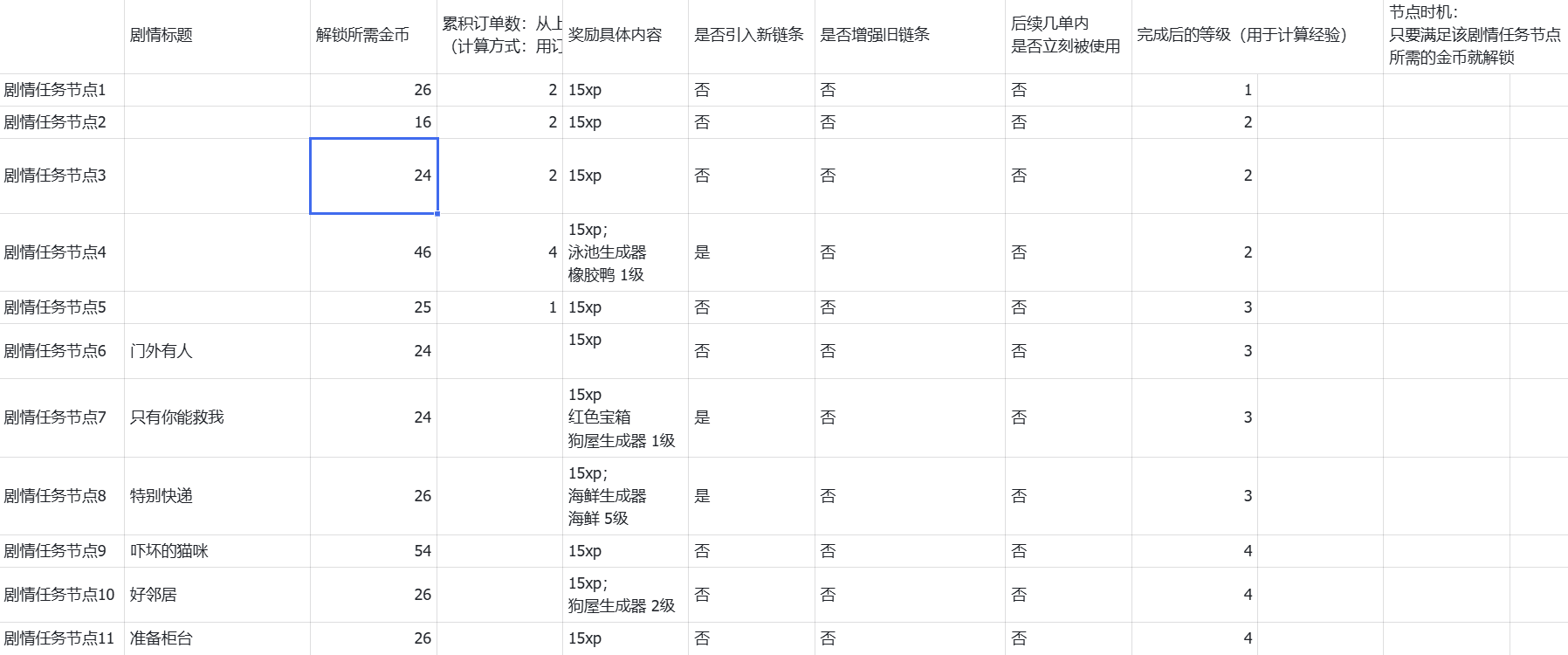Select the 好邻居 title cell
Screen dimensions: 1568x655
tap(217, 595)
